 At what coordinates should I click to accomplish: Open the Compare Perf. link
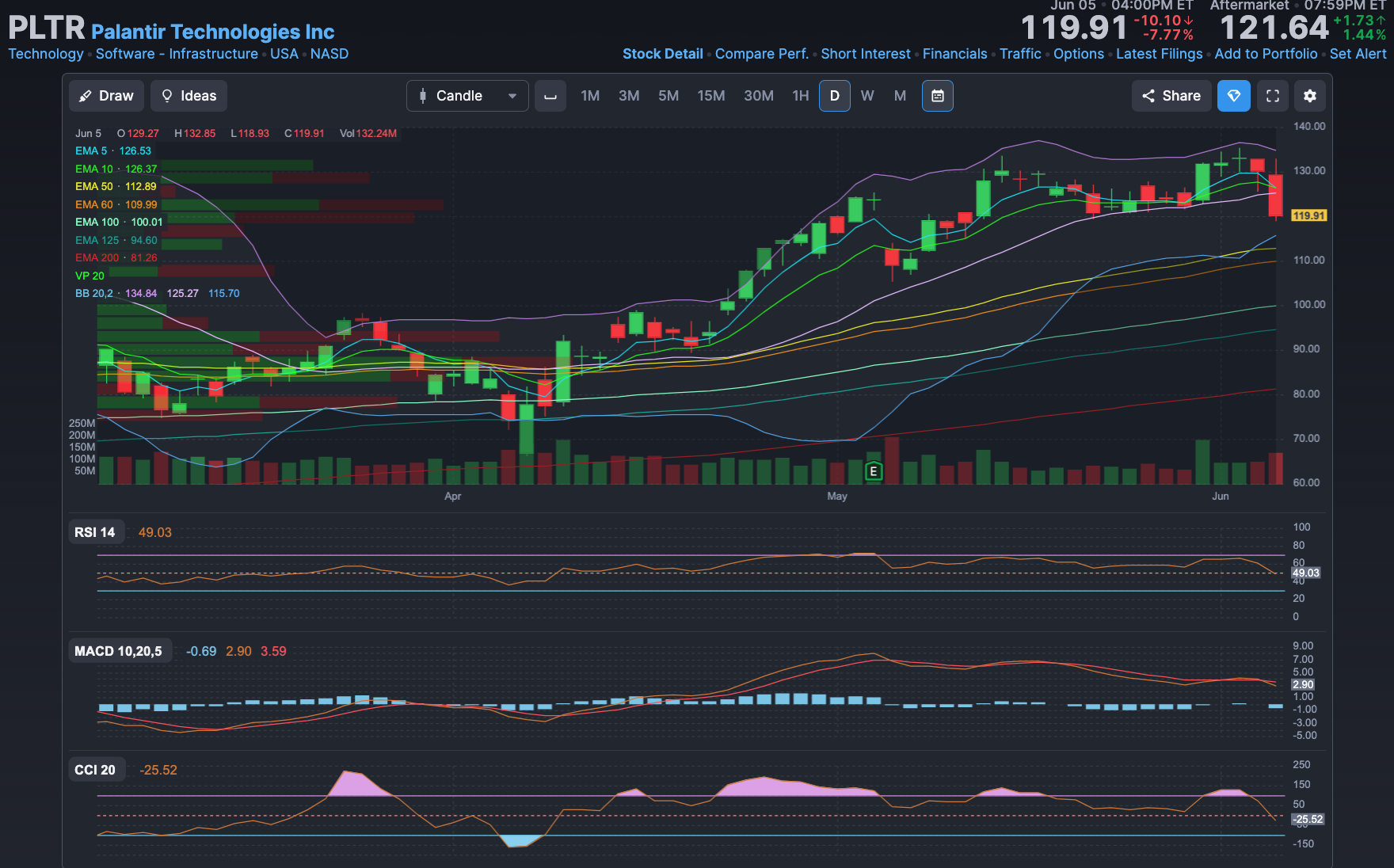pyautogui.click(x=762, y=54)
